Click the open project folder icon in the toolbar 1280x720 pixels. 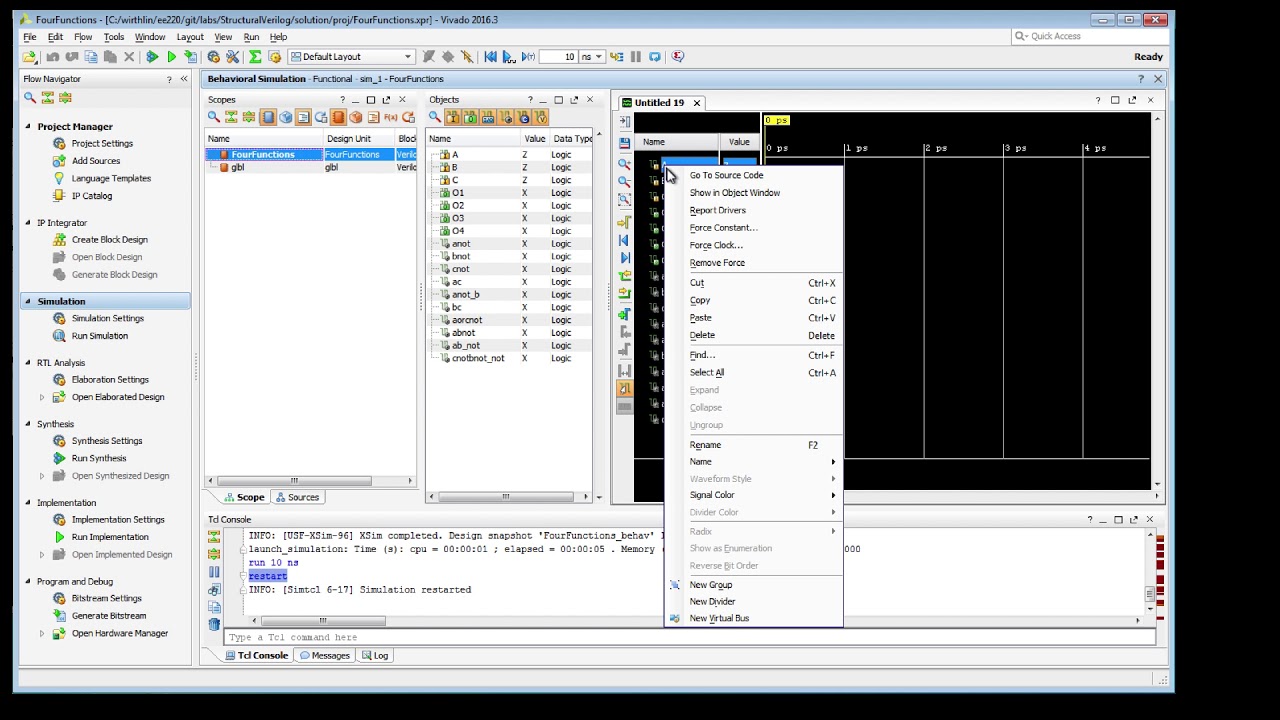click(29, 57)
